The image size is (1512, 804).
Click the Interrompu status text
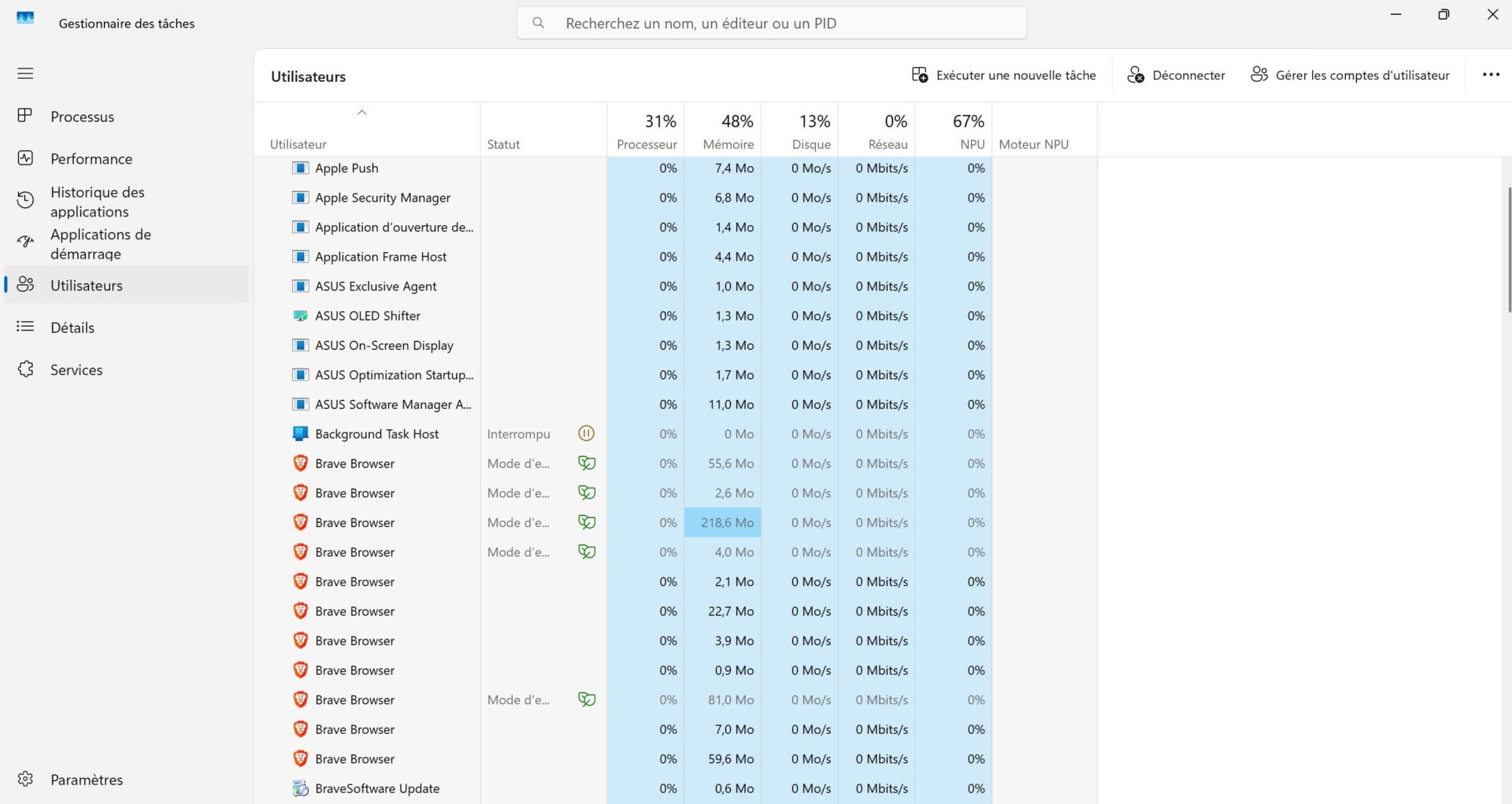518,434
